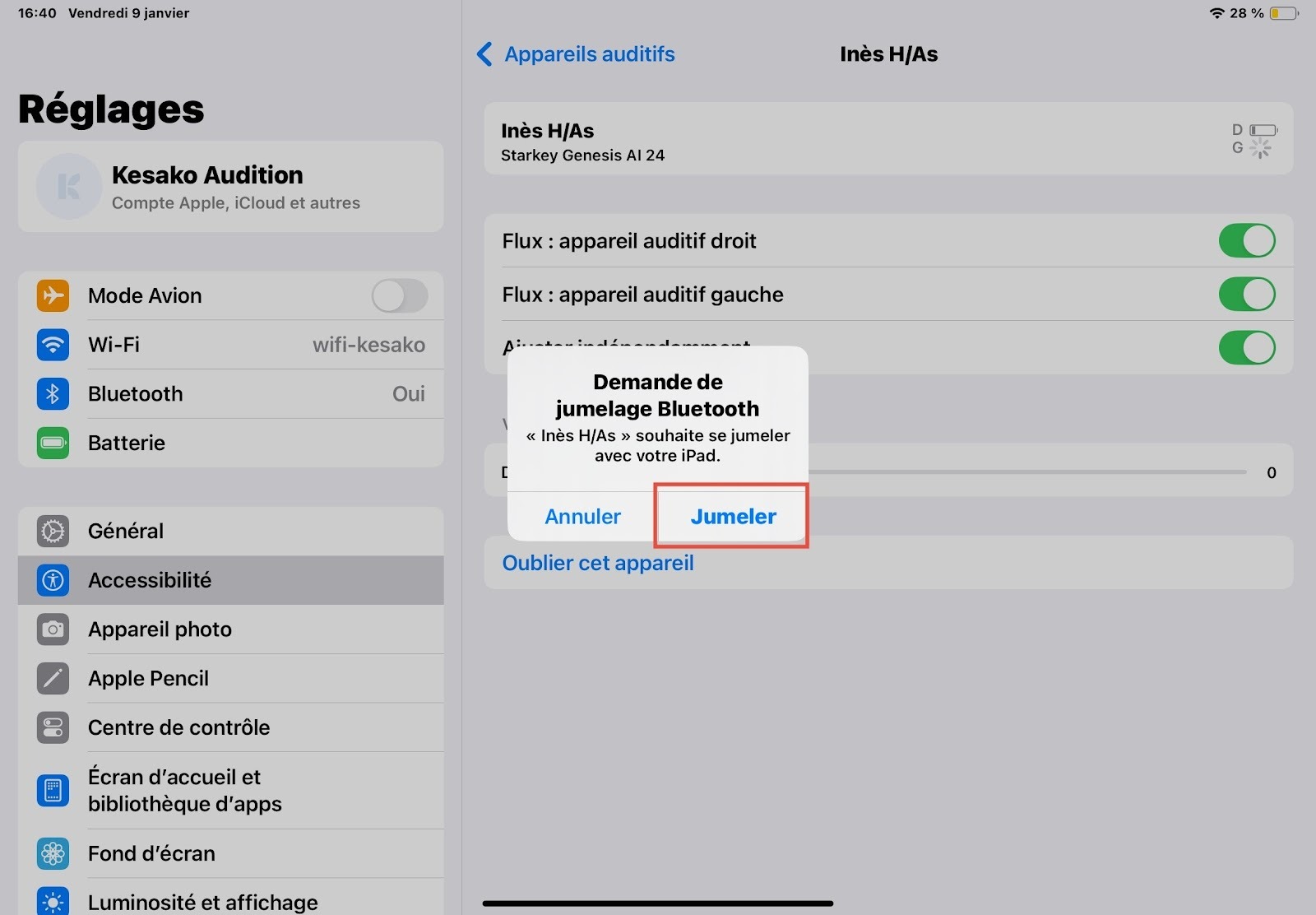
Task: Turn off Flux appareil auditif droit switch
Action: pyautogui.click(x=1247, y=241)
